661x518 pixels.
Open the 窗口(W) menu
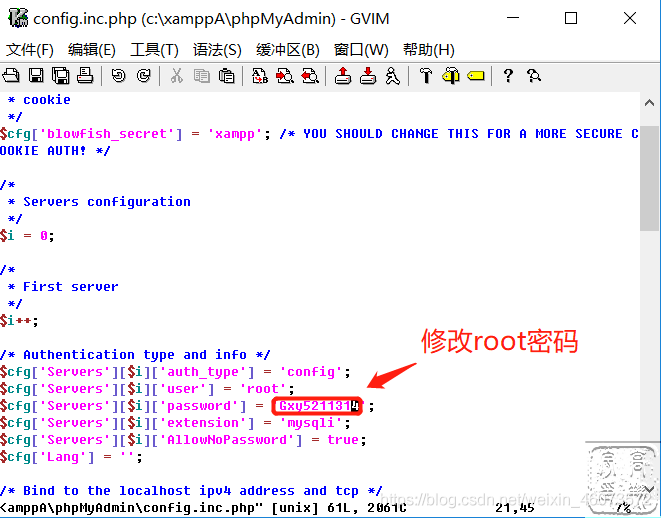361,50
